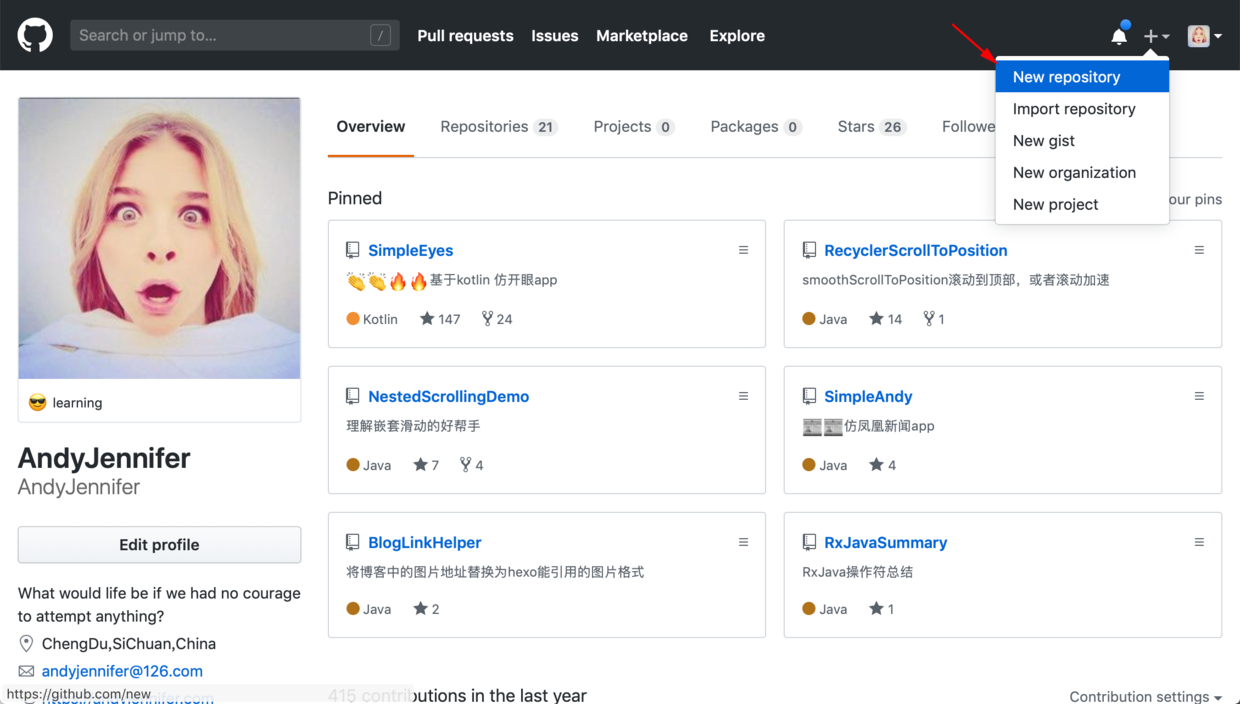Open Marketplace in the top navigation

(x=642, y=35)
